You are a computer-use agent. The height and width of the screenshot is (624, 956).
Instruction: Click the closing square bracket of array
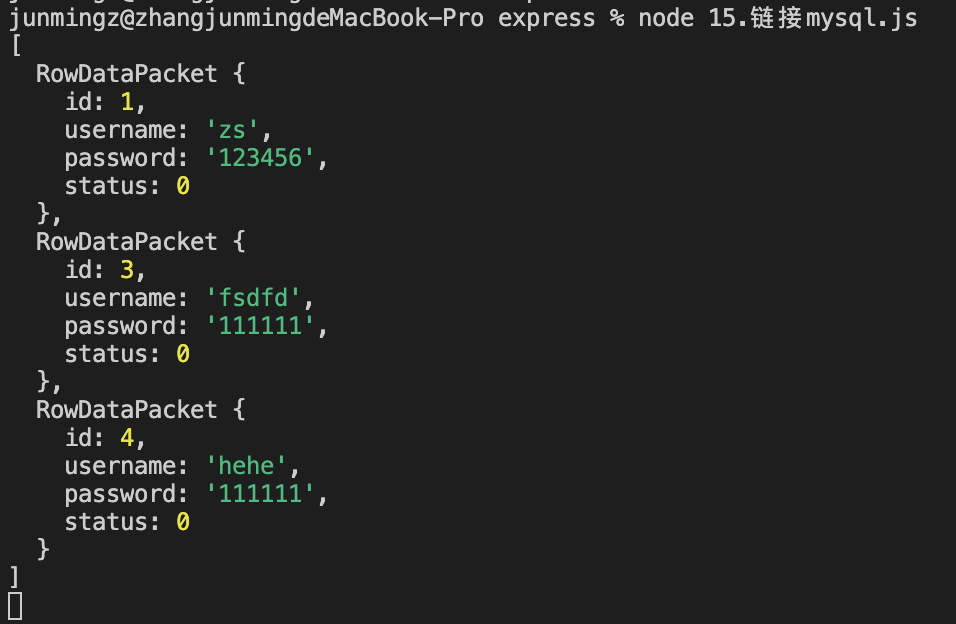coord(15,577)
